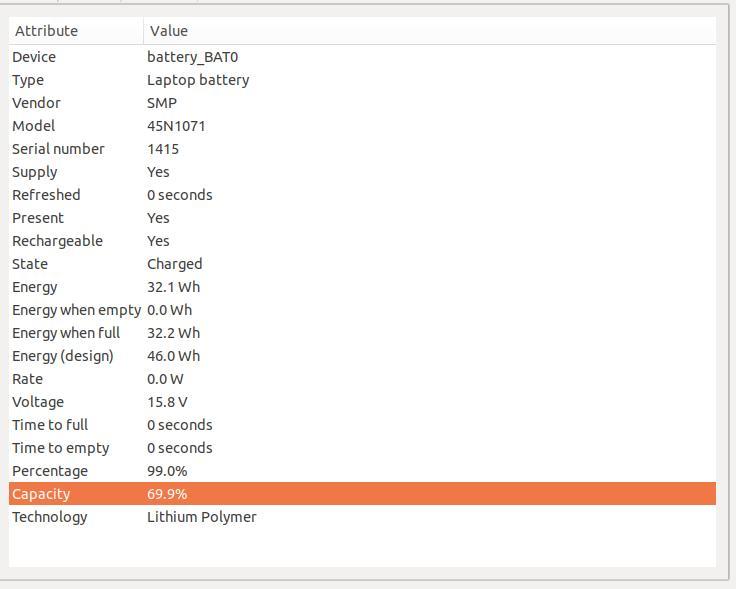Click the 32.1 Wh energy value

174,287
